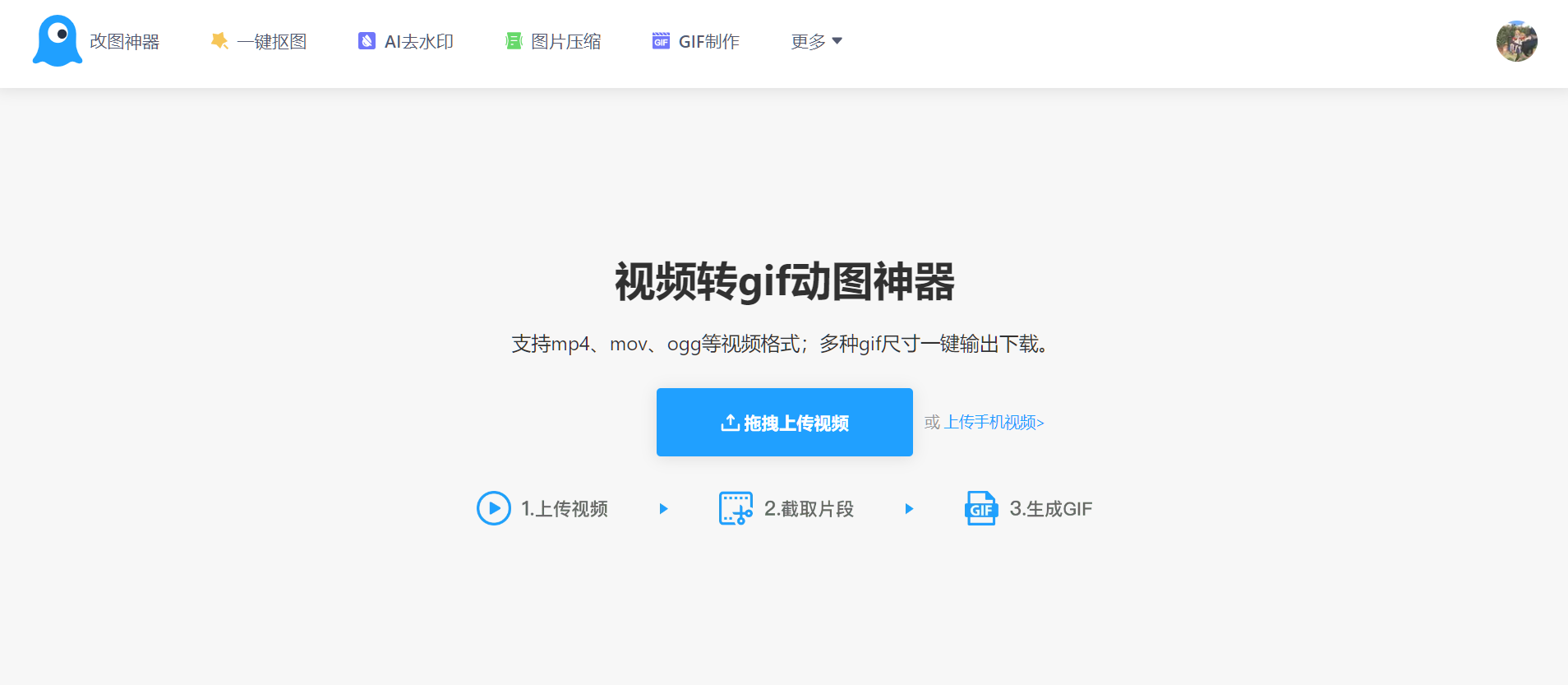Open the user avatar profile menu
1568x685 pixels.
1516,41
